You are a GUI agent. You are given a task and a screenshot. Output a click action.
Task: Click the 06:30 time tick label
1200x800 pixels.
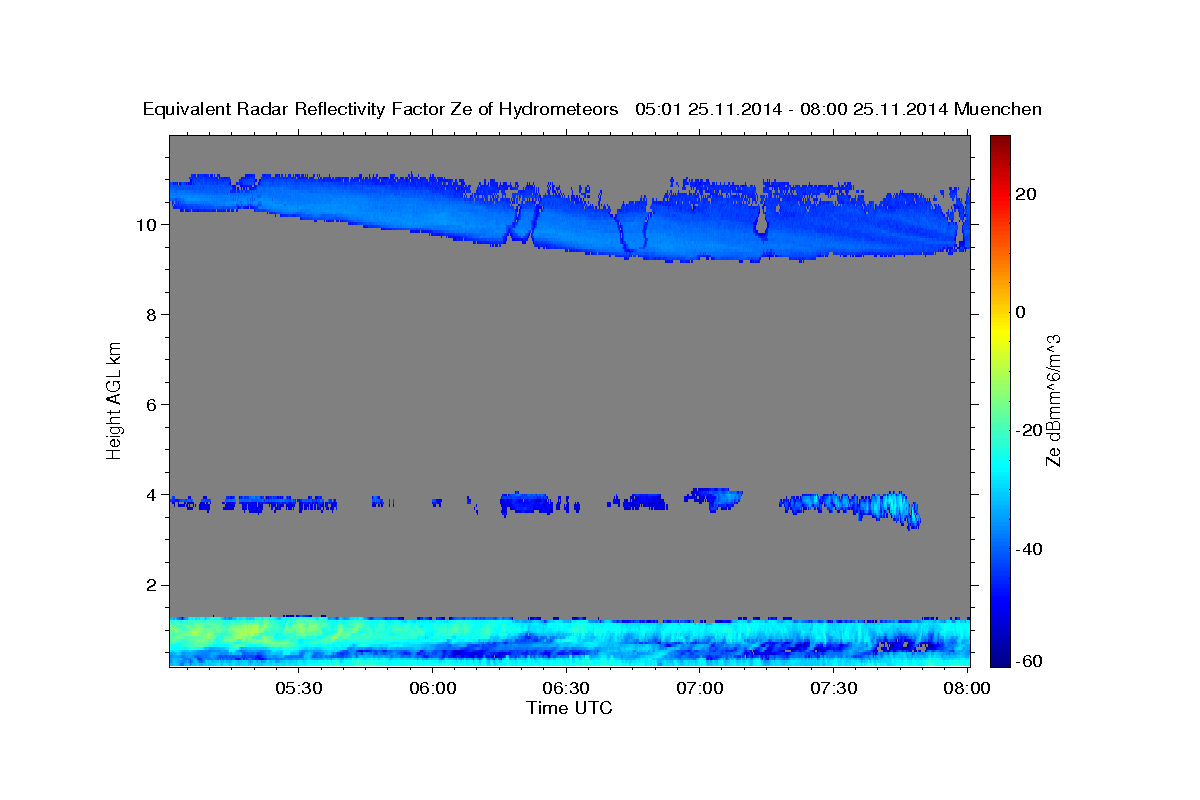click(x=565, y=689)
